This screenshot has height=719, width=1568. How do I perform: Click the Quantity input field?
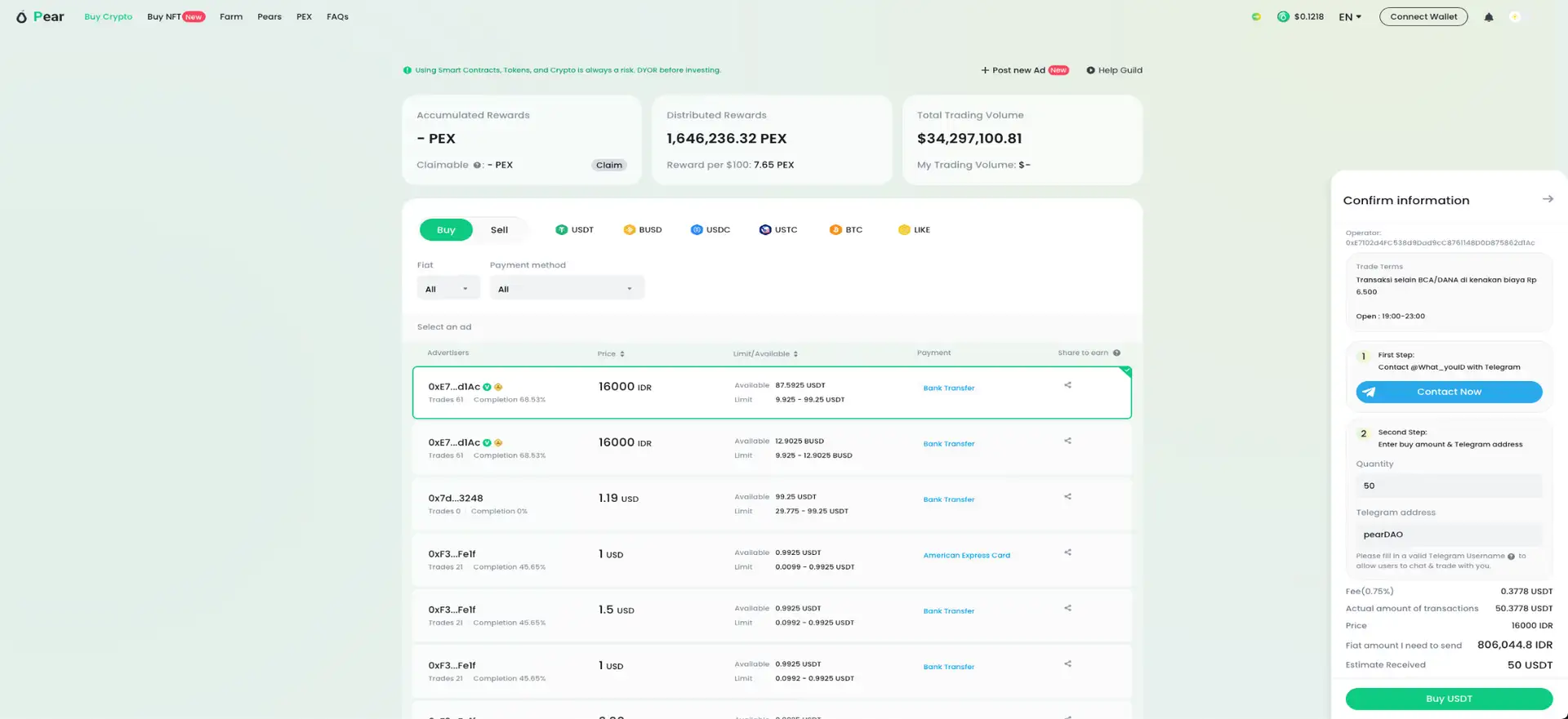tap(1448, 486)
